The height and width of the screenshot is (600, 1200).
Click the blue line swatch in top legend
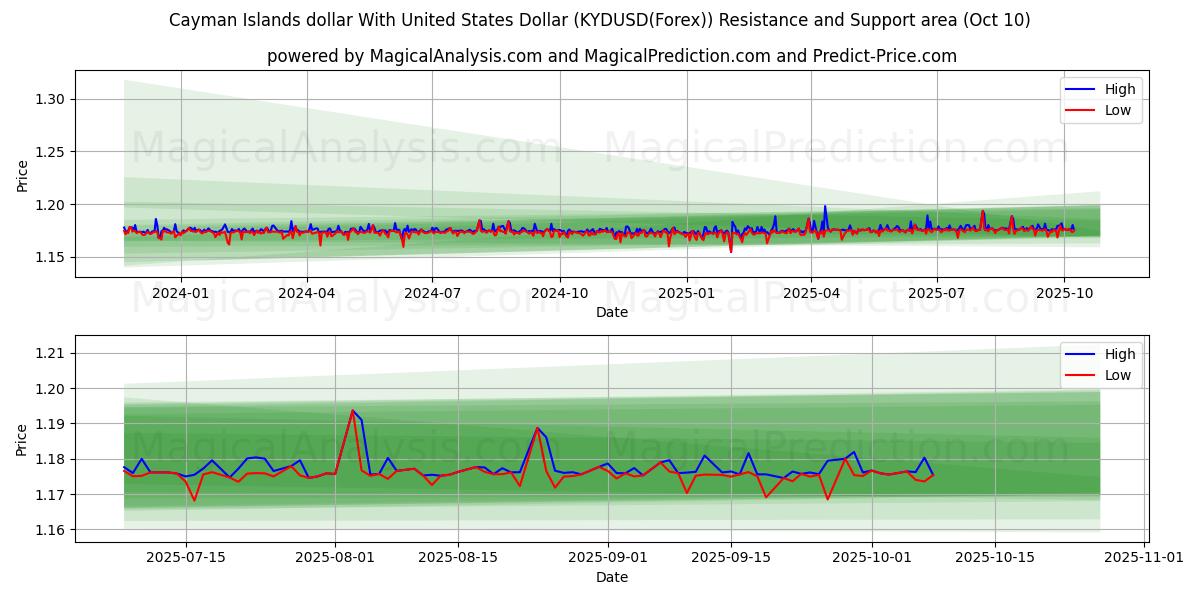pyautogui.click(x=1081, y=90)
